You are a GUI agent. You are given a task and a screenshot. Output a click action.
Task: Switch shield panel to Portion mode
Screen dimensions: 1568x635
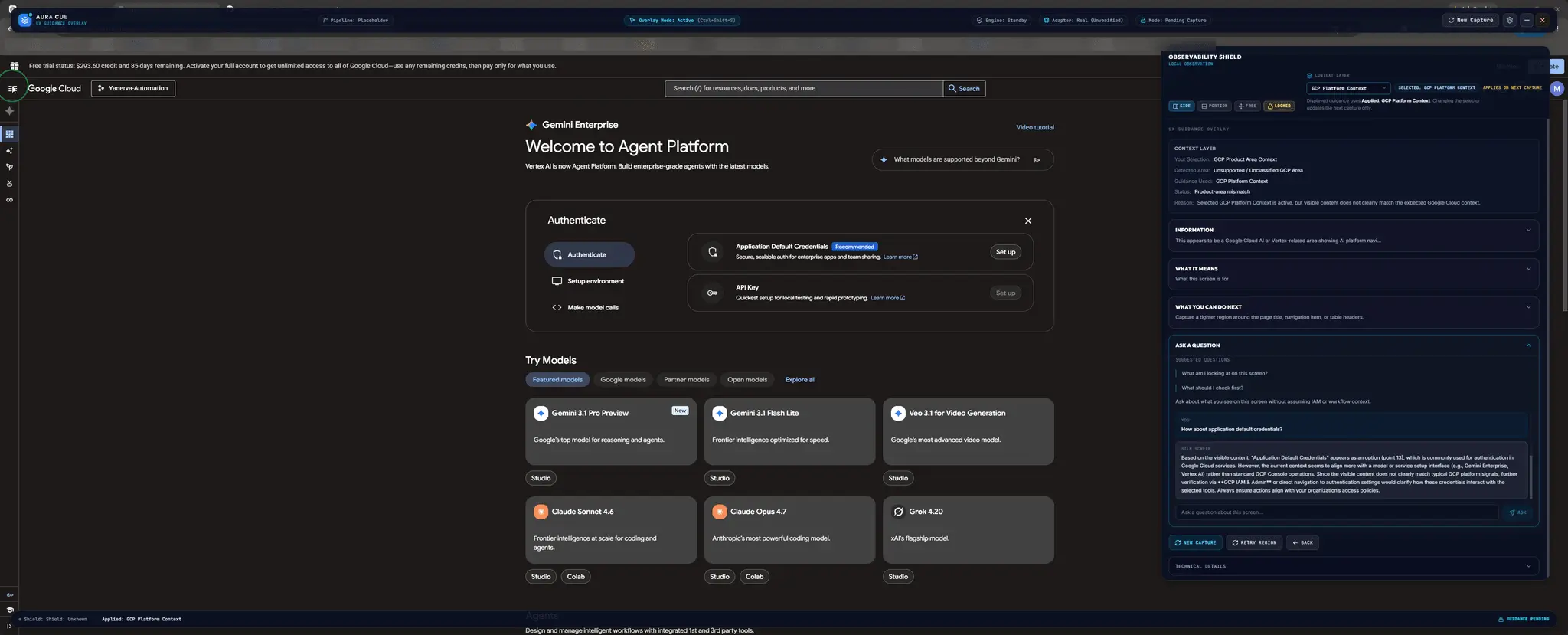pyautogui.click(x=1214, y=106)
